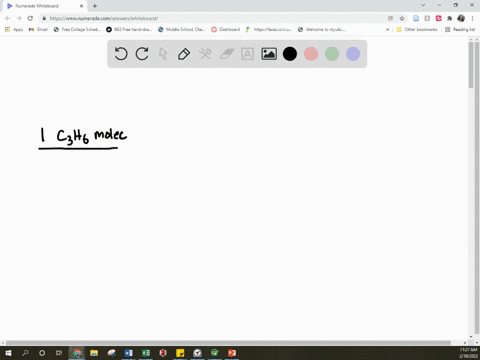This screenshot has width=480, height=360.
Task: Open the Windows Start menu
Action: [8, 353]
